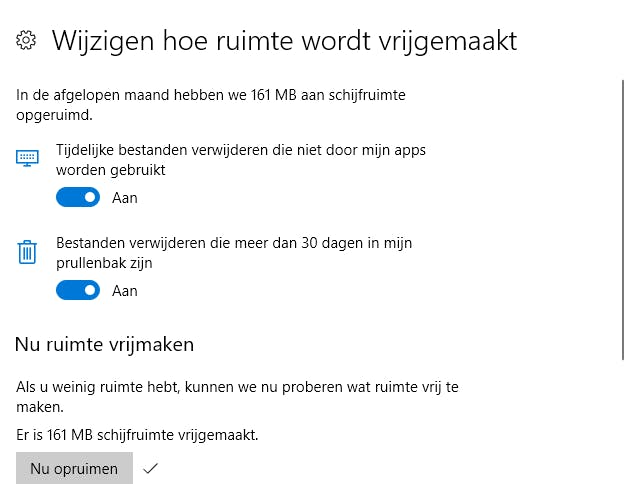The height and width of the screenshot is (484, 626).
Task: Click the word opgeruimd in the summary
Action: tap(52, 115)
